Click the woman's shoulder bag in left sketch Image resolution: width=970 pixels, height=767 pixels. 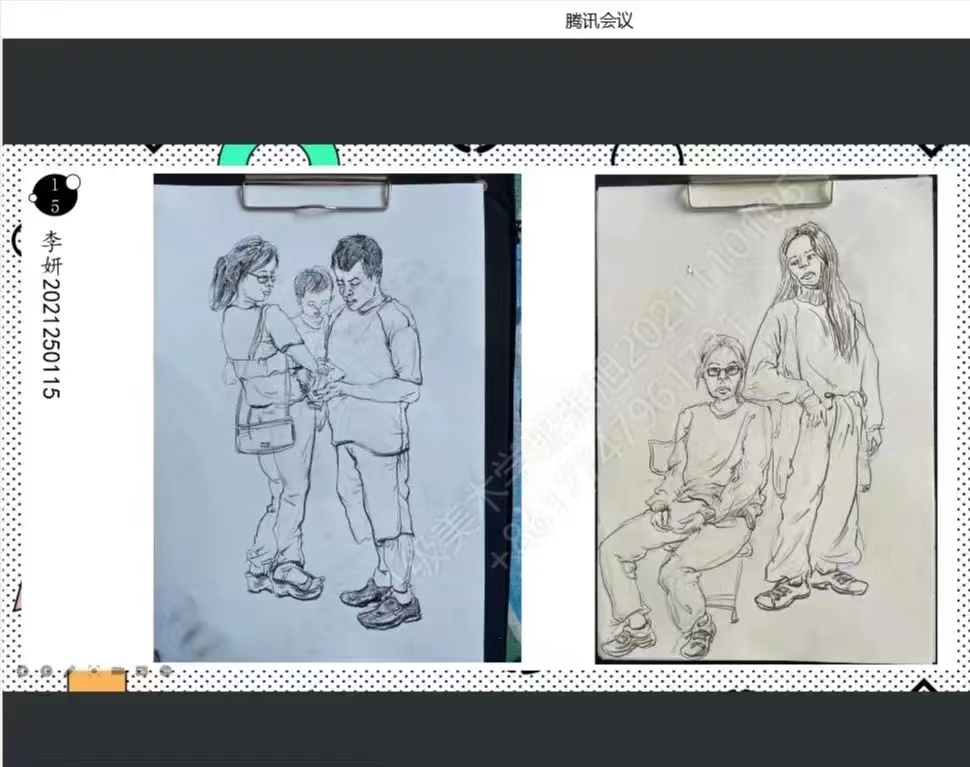[265, 433]
